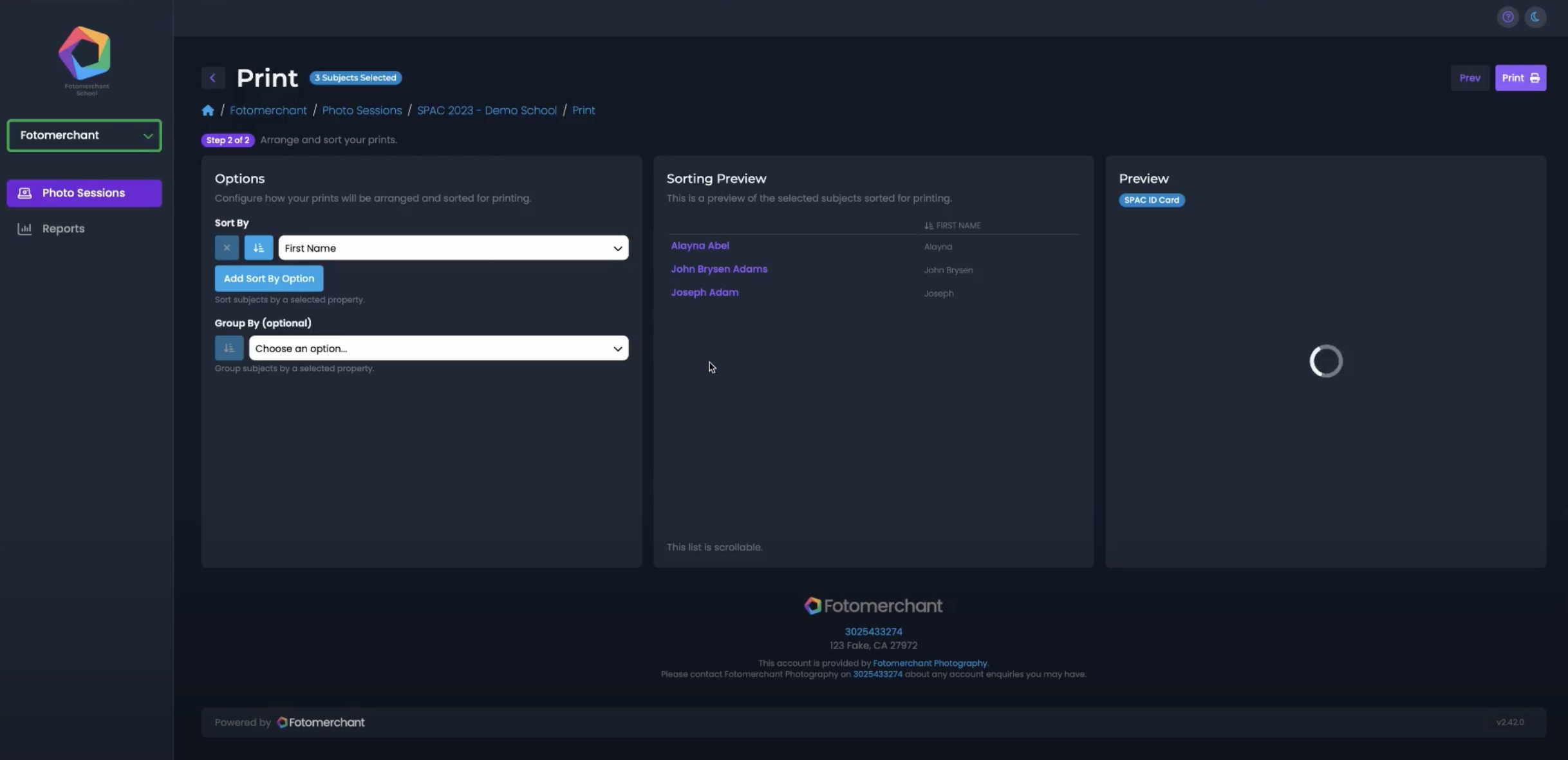The width and height of the screenshot is (1568, 760).
Task: Open the Group By option dropdown
Action: click(438, 348)
